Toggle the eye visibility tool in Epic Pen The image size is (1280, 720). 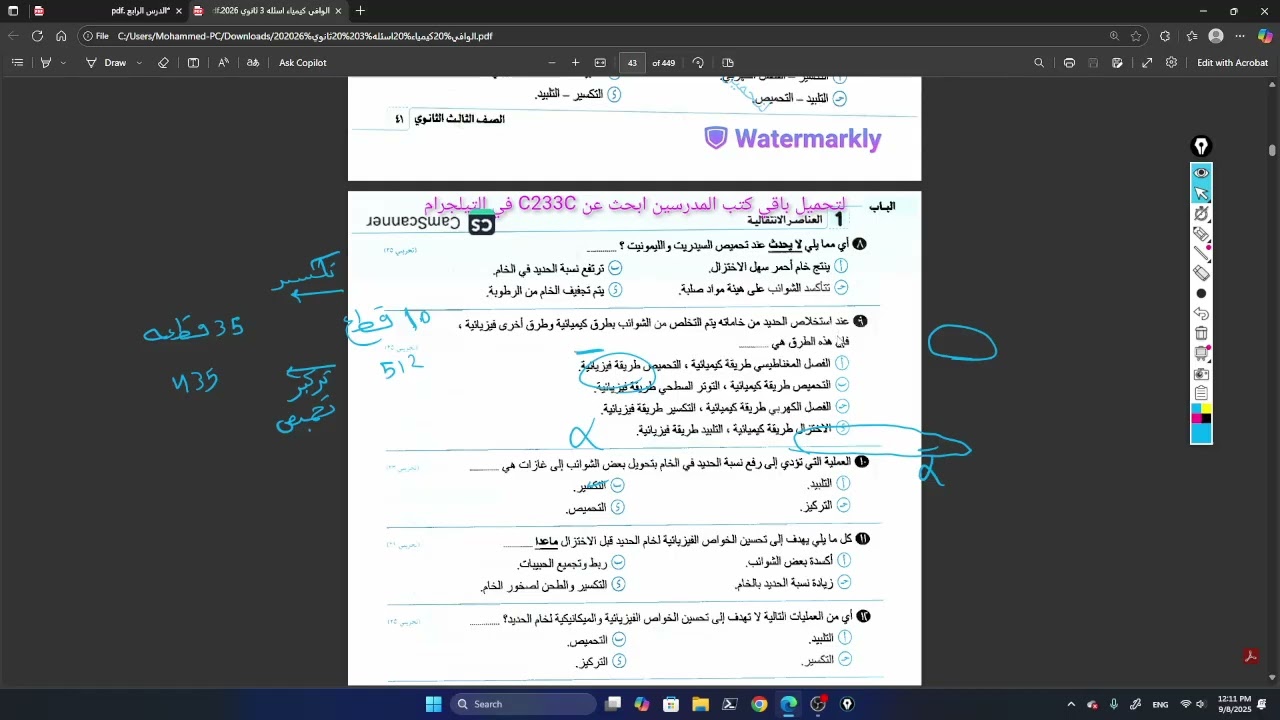click(x=1201, y=173)
